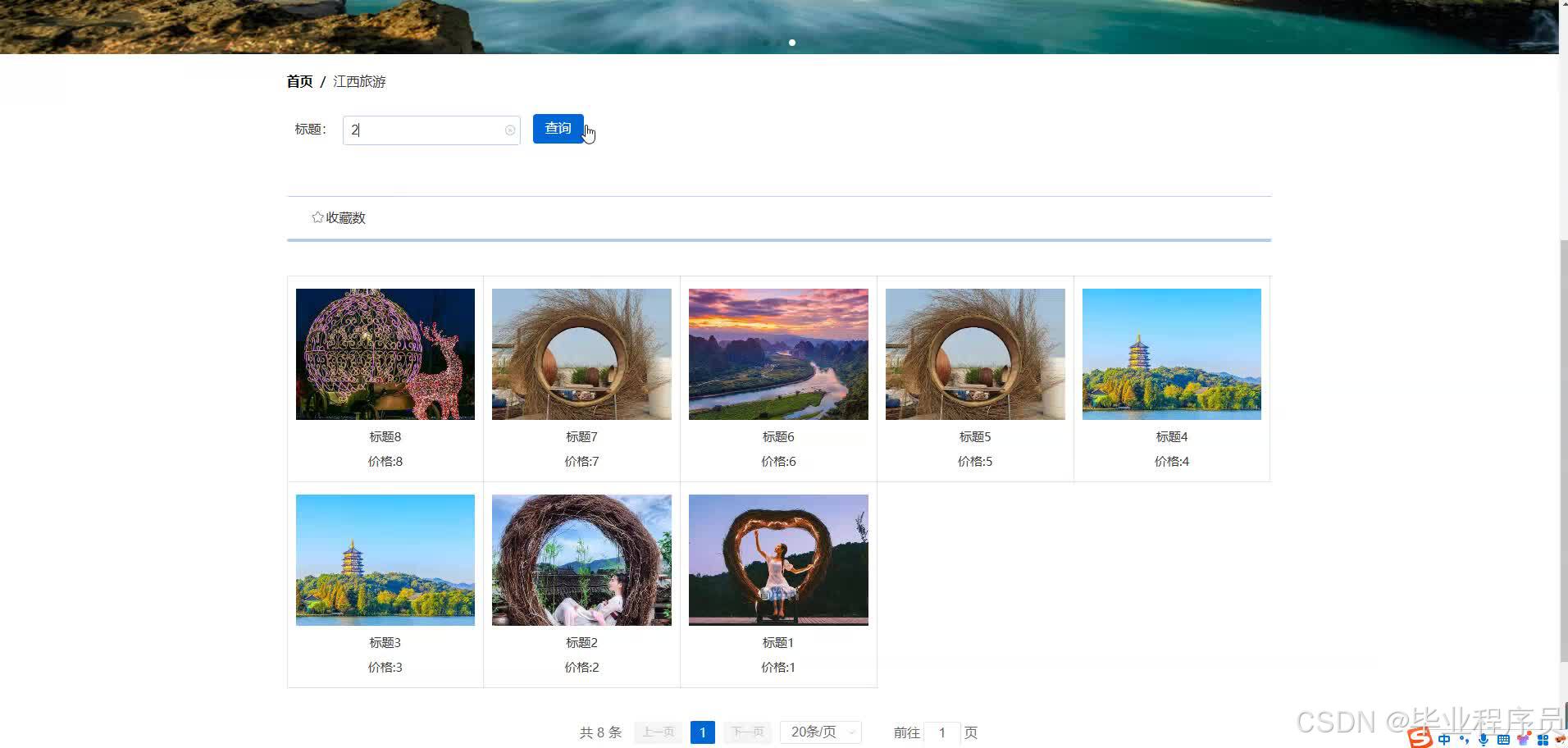
Task: Select page 1 in the pagination bar
Action: click(702, 732)
